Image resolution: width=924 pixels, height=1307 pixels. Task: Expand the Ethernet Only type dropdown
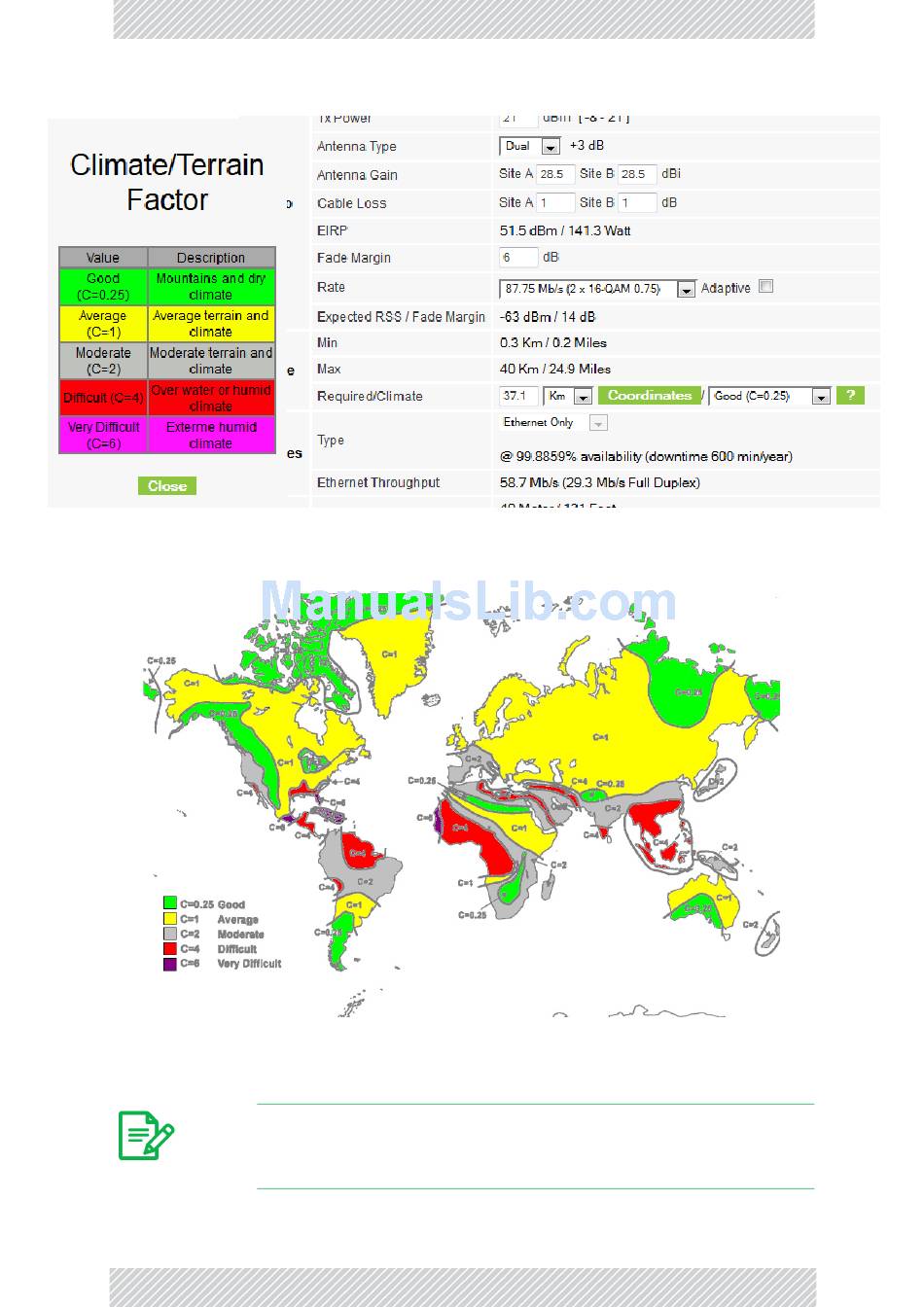point(554,423)
